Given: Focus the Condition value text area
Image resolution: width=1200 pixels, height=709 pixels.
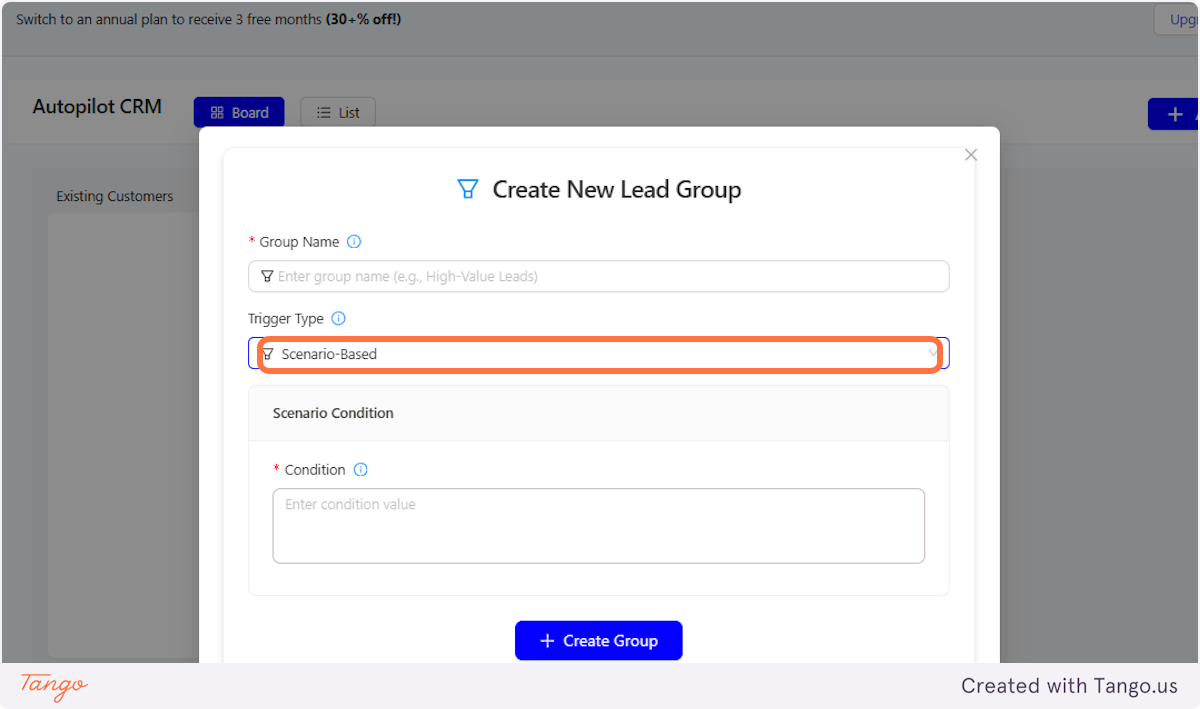Looking at the screenshot, I should (x=599, y=526).
